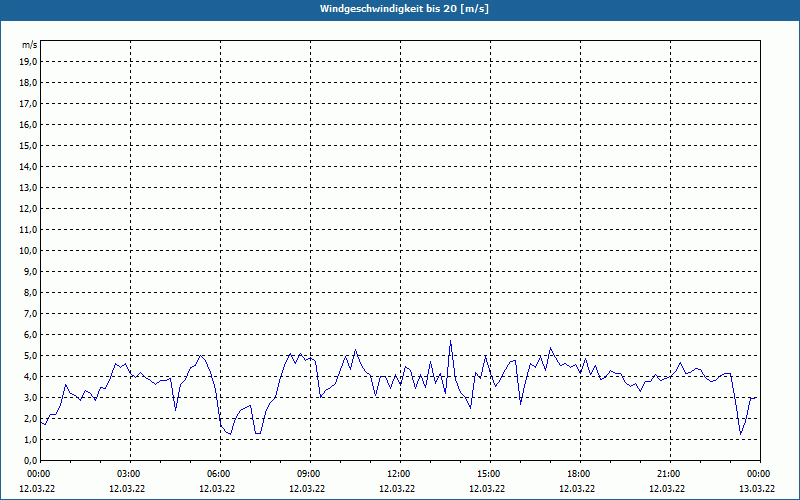Click the 11,0 y-axis label
The width and height of the screenshot is (800, 500).
[29, 230]
